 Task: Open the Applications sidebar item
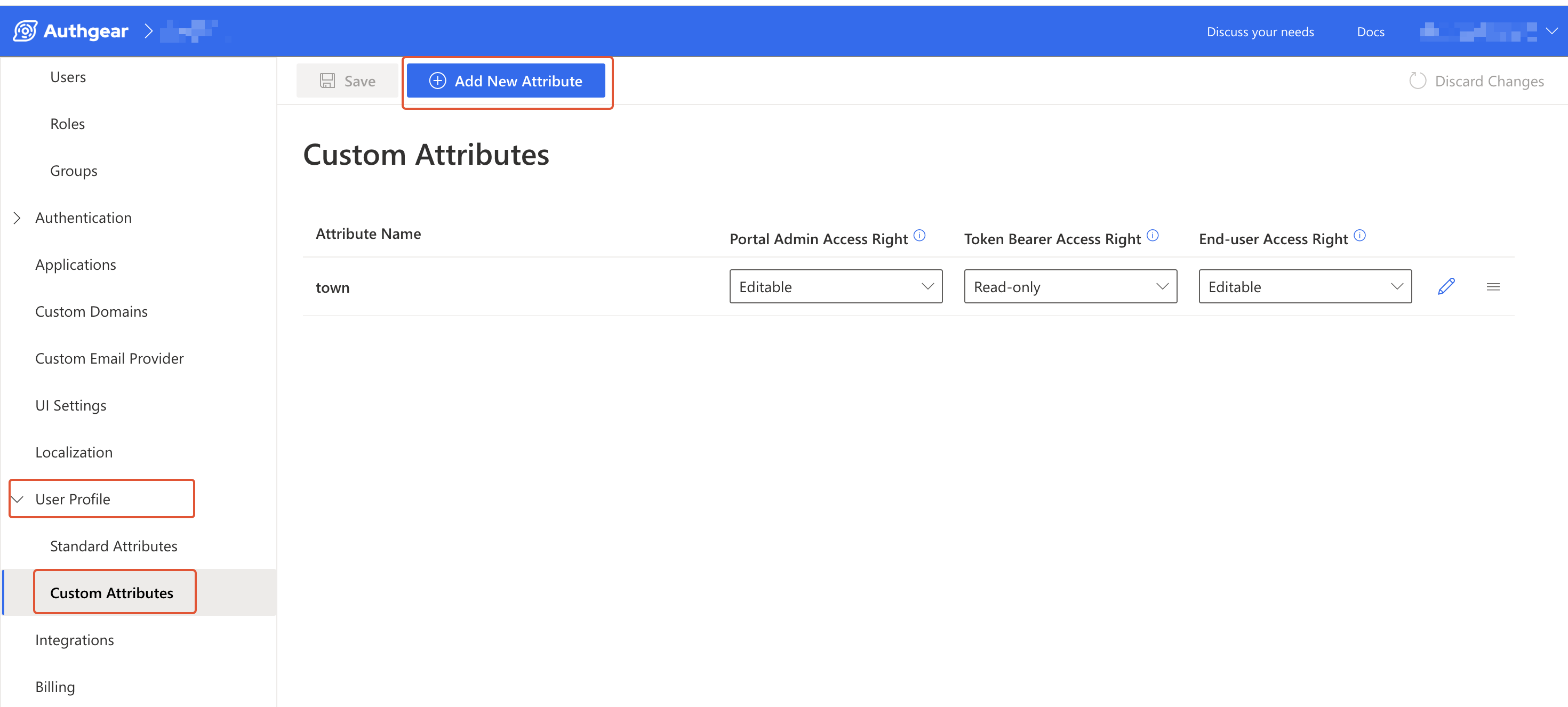click(76, 264)
